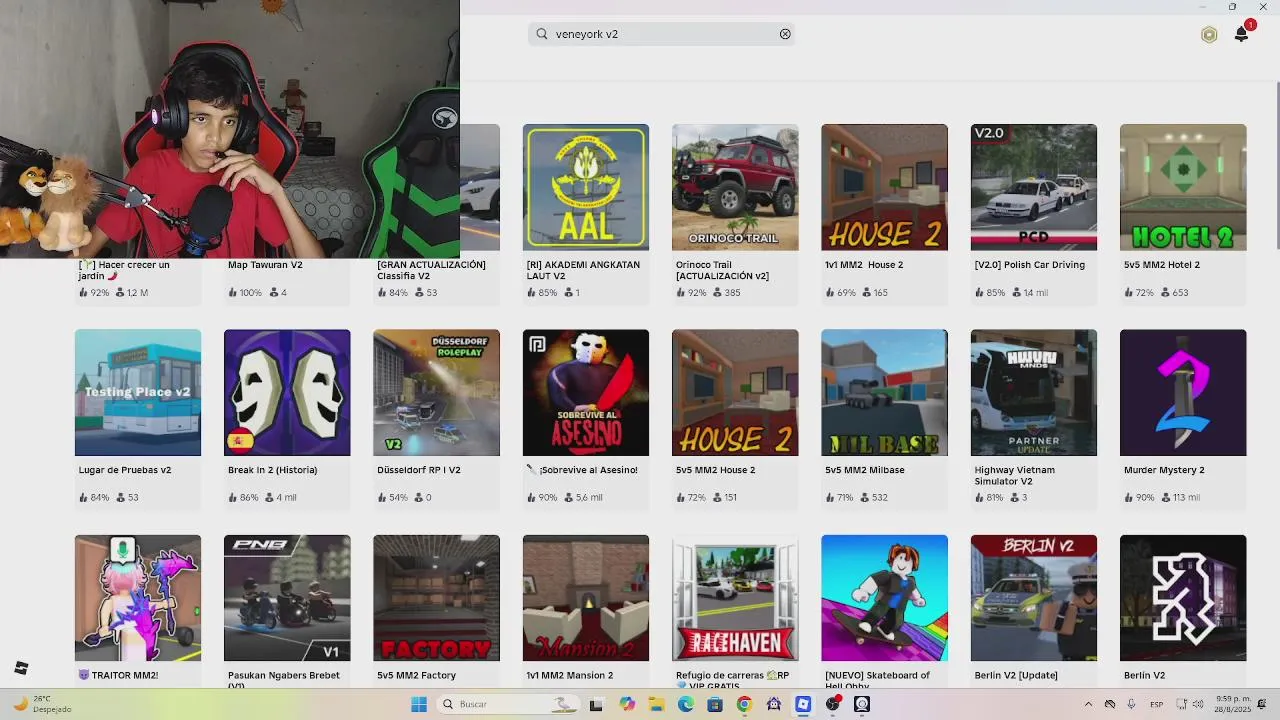Click the microphone tray icon
The width and height of the screenshot is (1280, 720).
click(1131, 704)
